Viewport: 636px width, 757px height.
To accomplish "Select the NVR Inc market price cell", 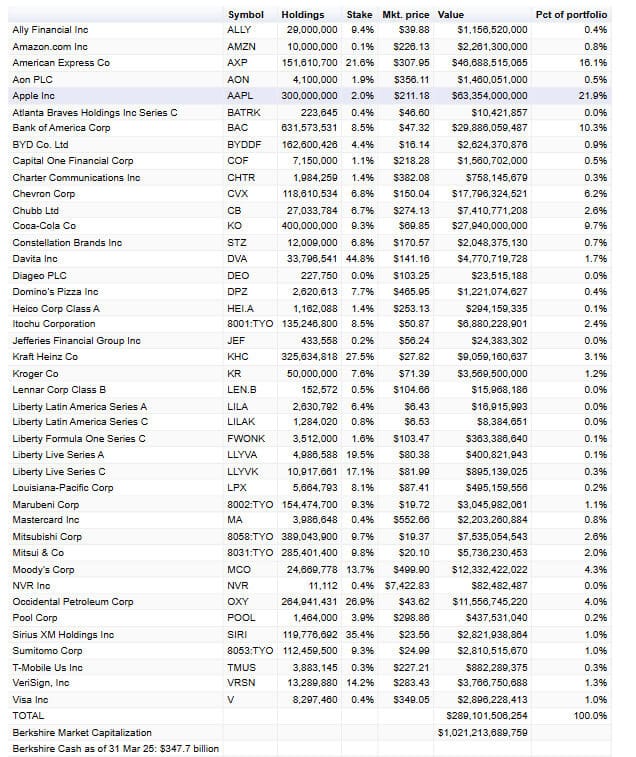I will click(x=407, y=586).
